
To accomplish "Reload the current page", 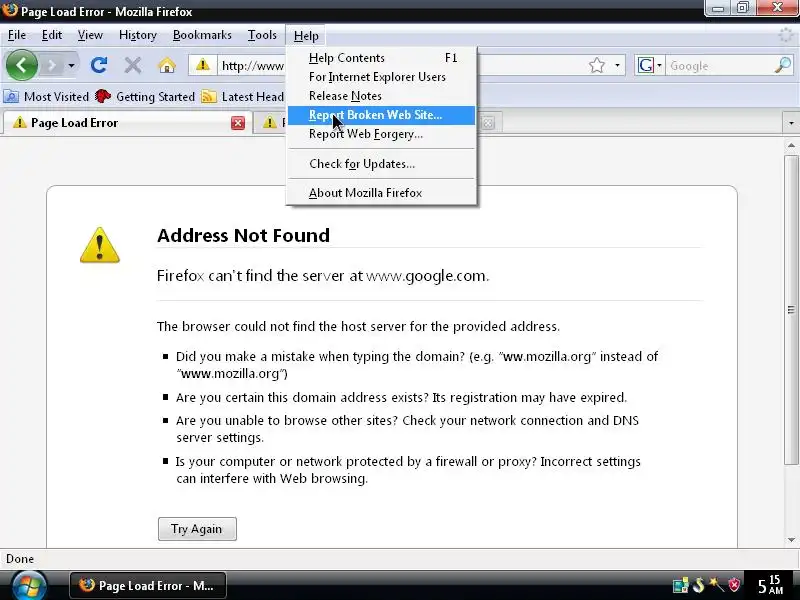I will 99,65.
